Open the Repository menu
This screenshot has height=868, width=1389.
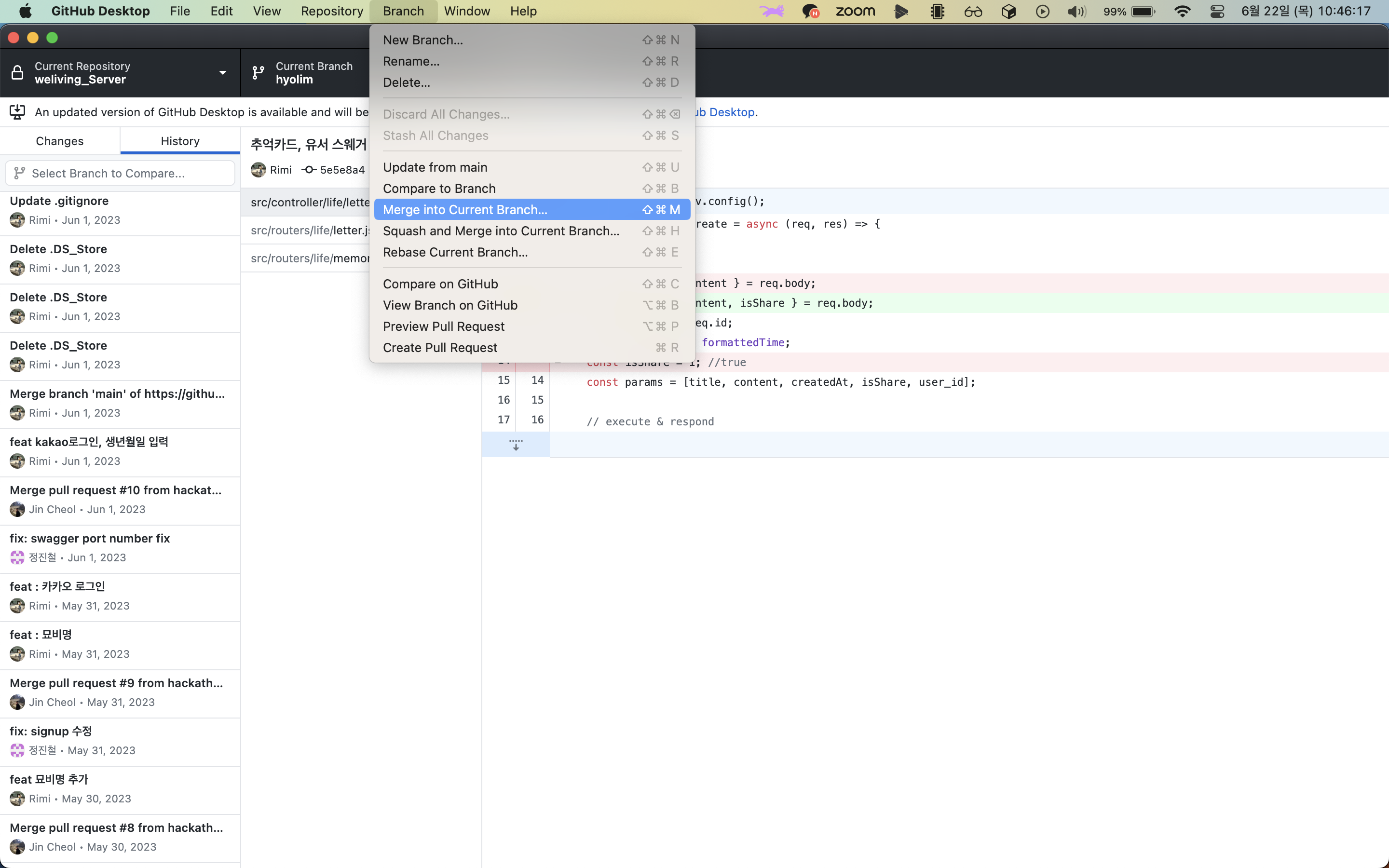coord(332,12)
